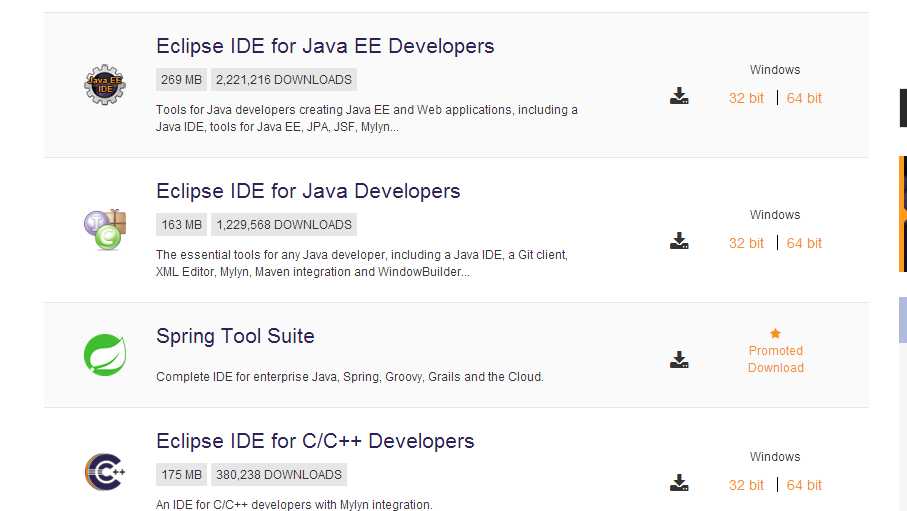Open Eclipse IDE for Java Developers title
The width and height of the screenshot is (907, 511).
click(308, 191)
